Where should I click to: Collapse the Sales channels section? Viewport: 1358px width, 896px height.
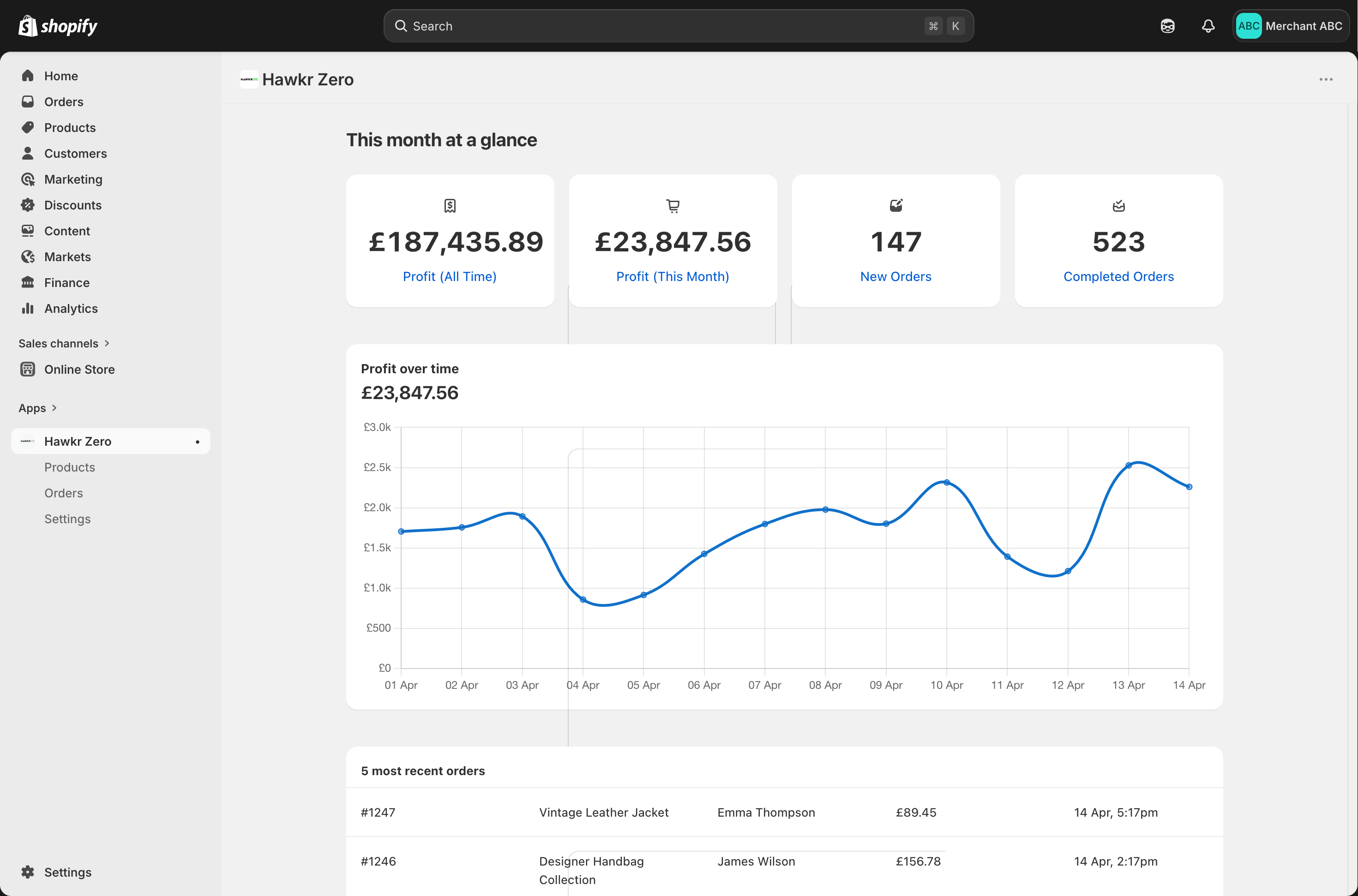(106, 343)
